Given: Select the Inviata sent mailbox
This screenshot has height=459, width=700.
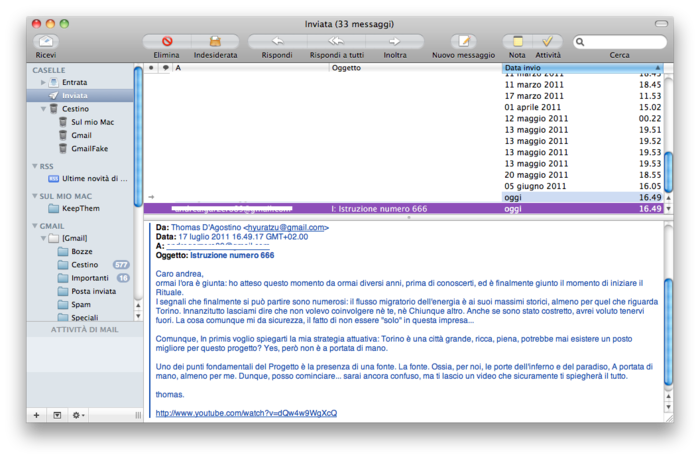Looking at the screenshot, I should (80, 95).
